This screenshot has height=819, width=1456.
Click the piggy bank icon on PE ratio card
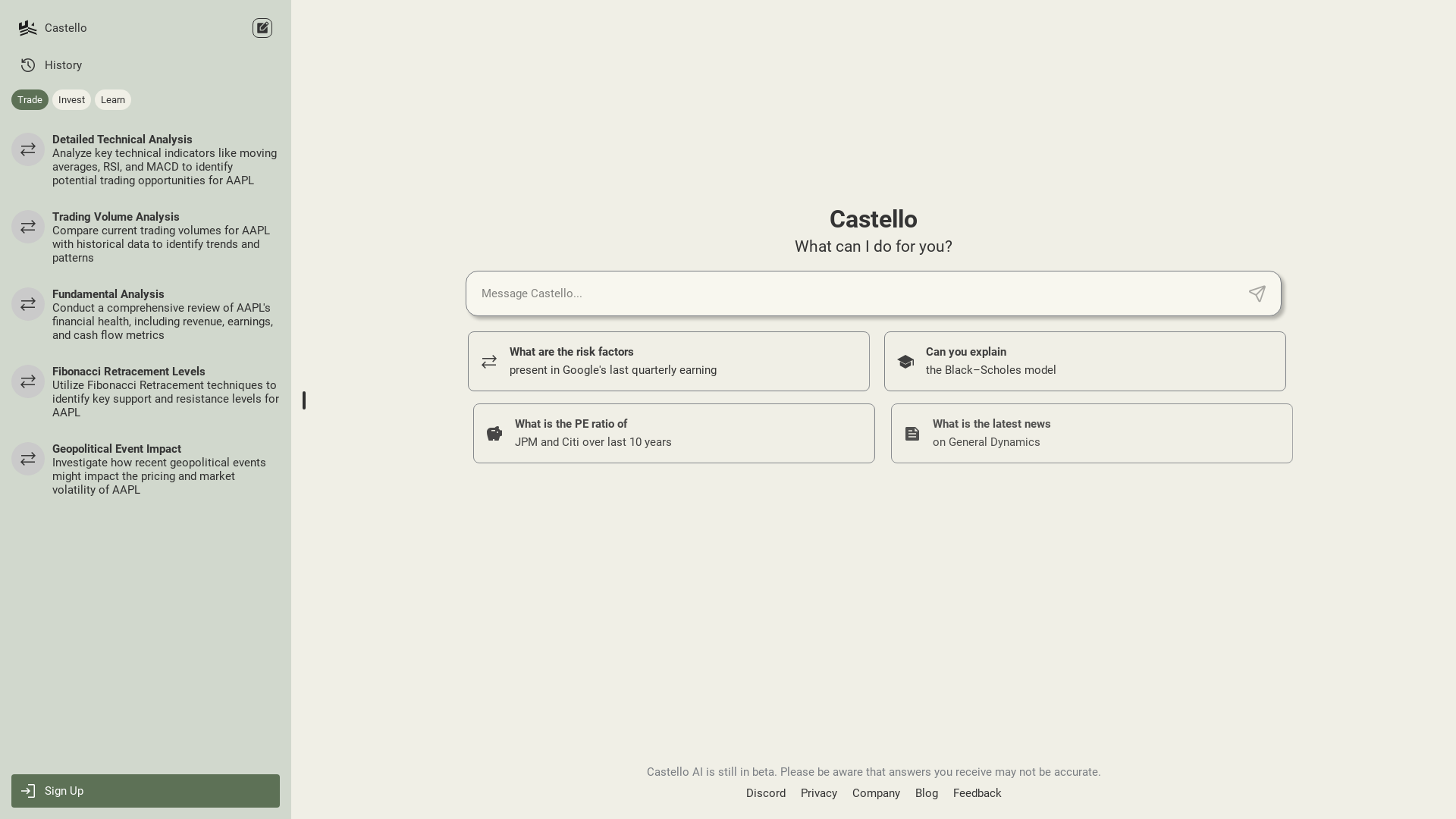(x=494, y=433)
